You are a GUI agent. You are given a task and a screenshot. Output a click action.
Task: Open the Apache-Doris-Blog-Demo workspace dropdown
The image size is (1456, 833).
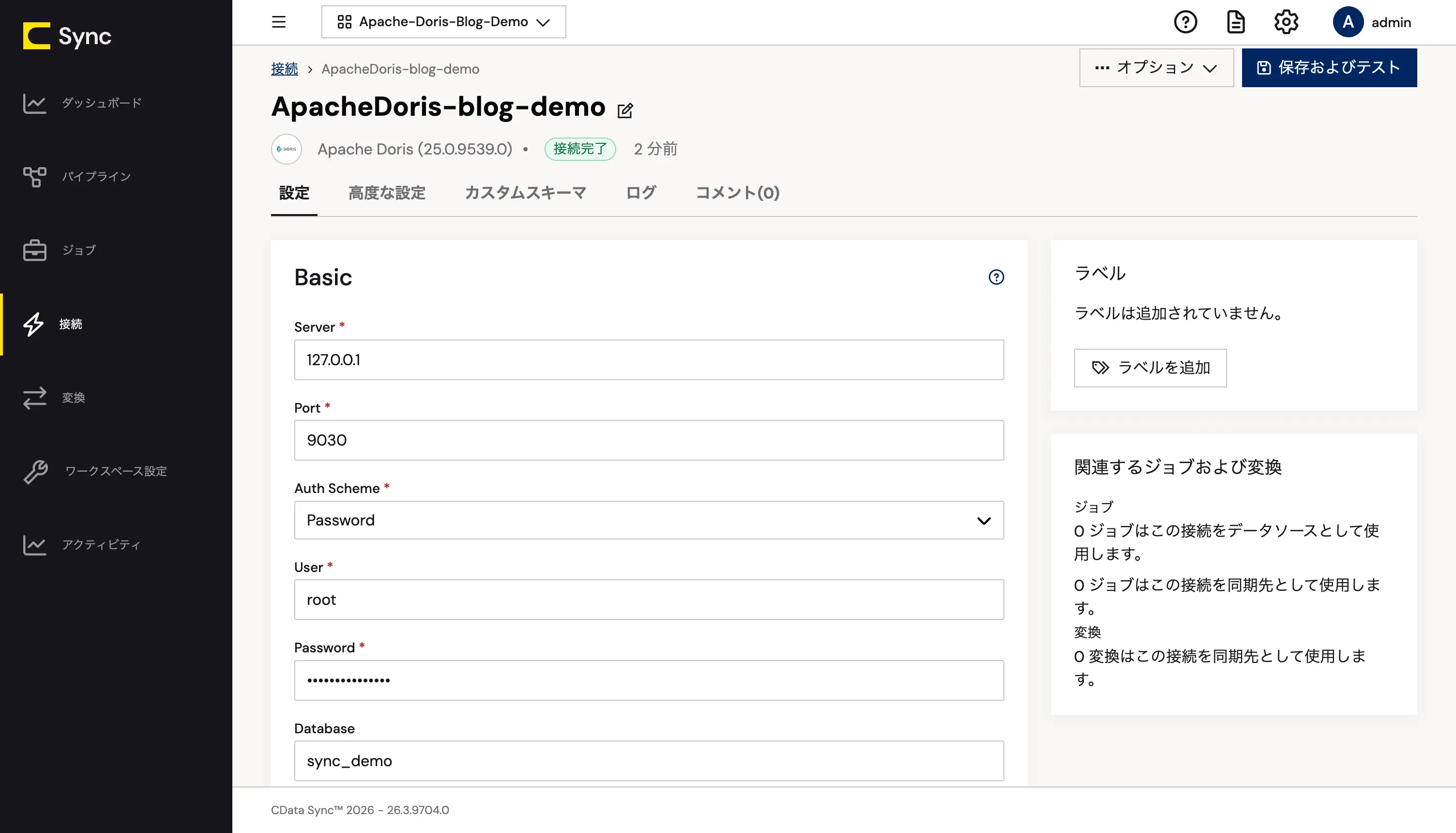[443, 22]
